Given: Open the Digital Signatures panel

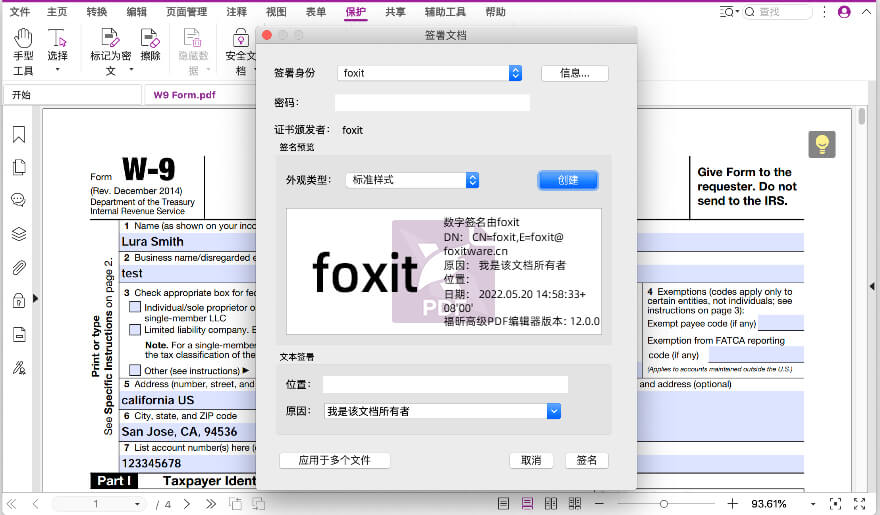Looking at the screenshot, I should 19,368.
